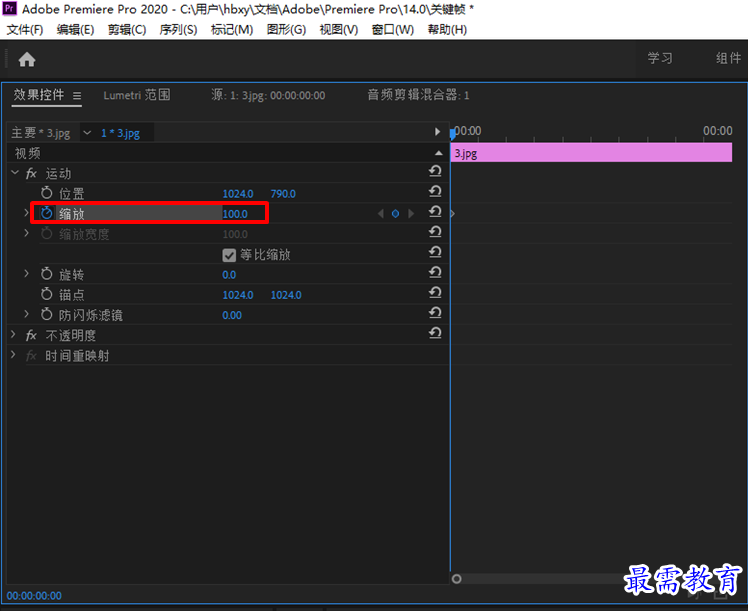Click the timeline zoom scrollbar handle

pos(457,579)
